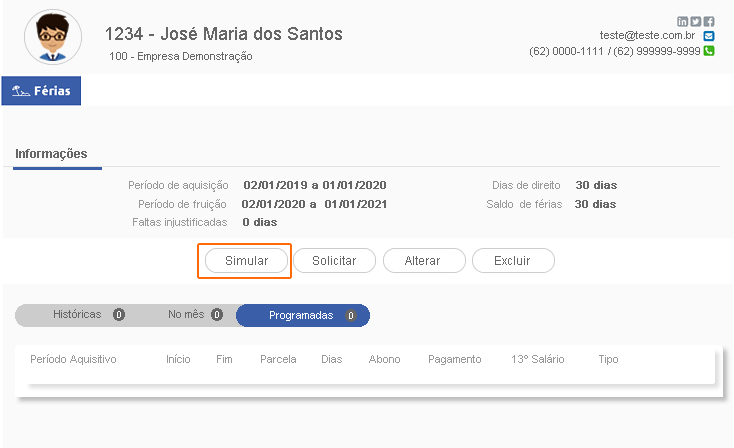Open the LinkedIn profile icon
734x448 pixels.
click(683, 22)
